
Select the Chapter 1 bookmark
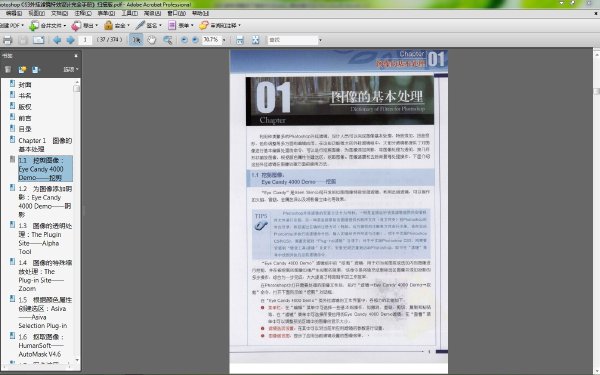tap(45, 145)
